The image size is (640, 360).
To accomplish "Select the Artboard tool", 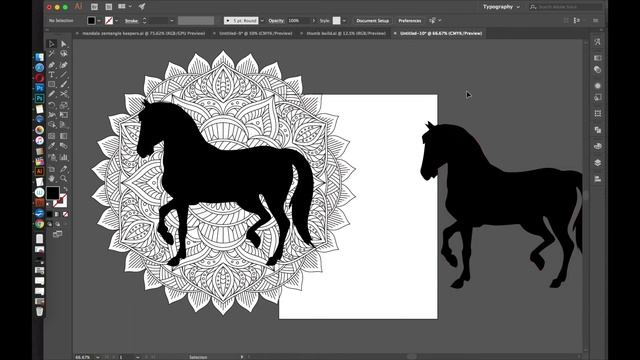I will (x=52, y=169).
